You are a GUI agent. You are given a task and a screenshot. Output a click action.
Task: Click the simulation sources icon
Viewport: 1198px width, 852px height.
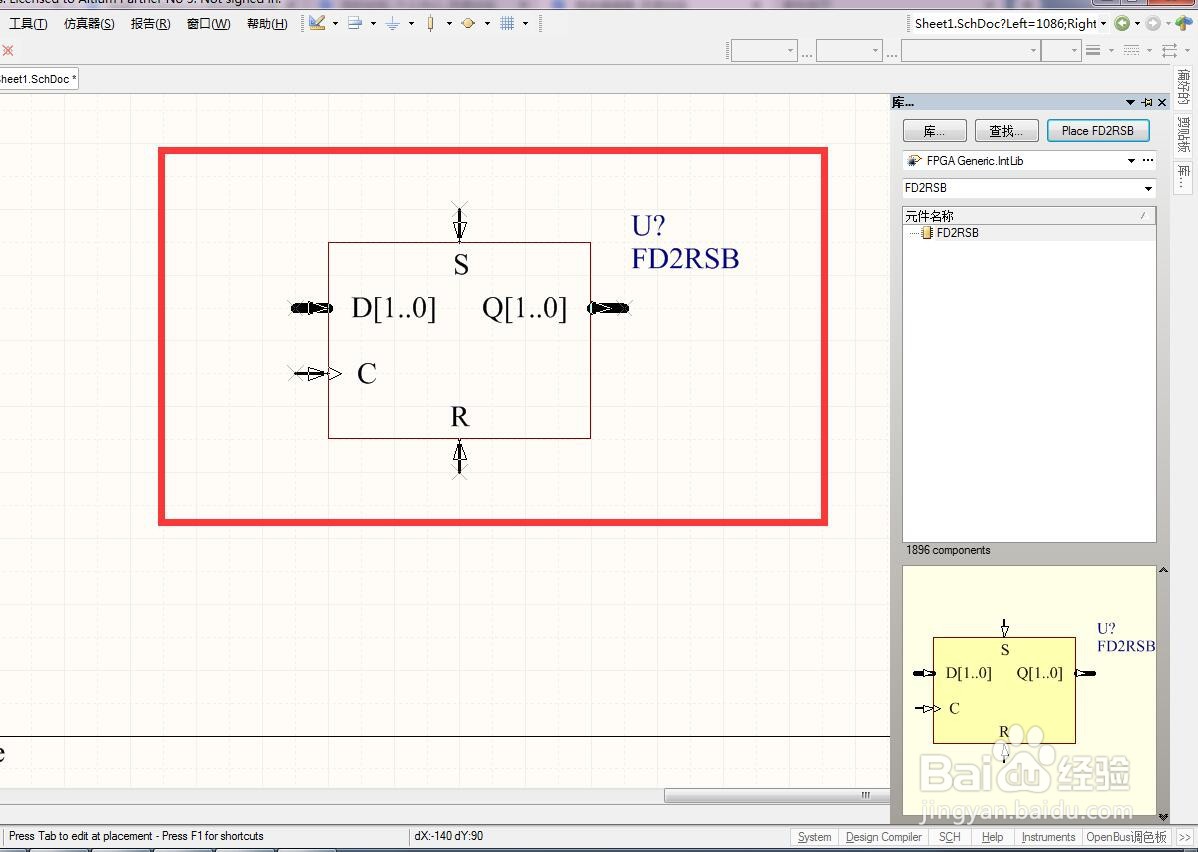point(468,24)
